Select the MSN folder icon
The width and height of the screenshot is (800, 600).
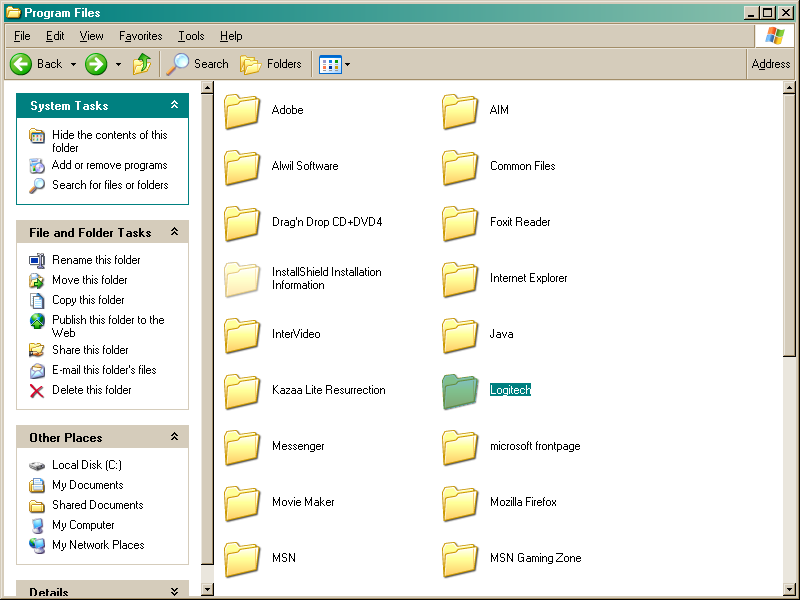[x=242, y=560]
